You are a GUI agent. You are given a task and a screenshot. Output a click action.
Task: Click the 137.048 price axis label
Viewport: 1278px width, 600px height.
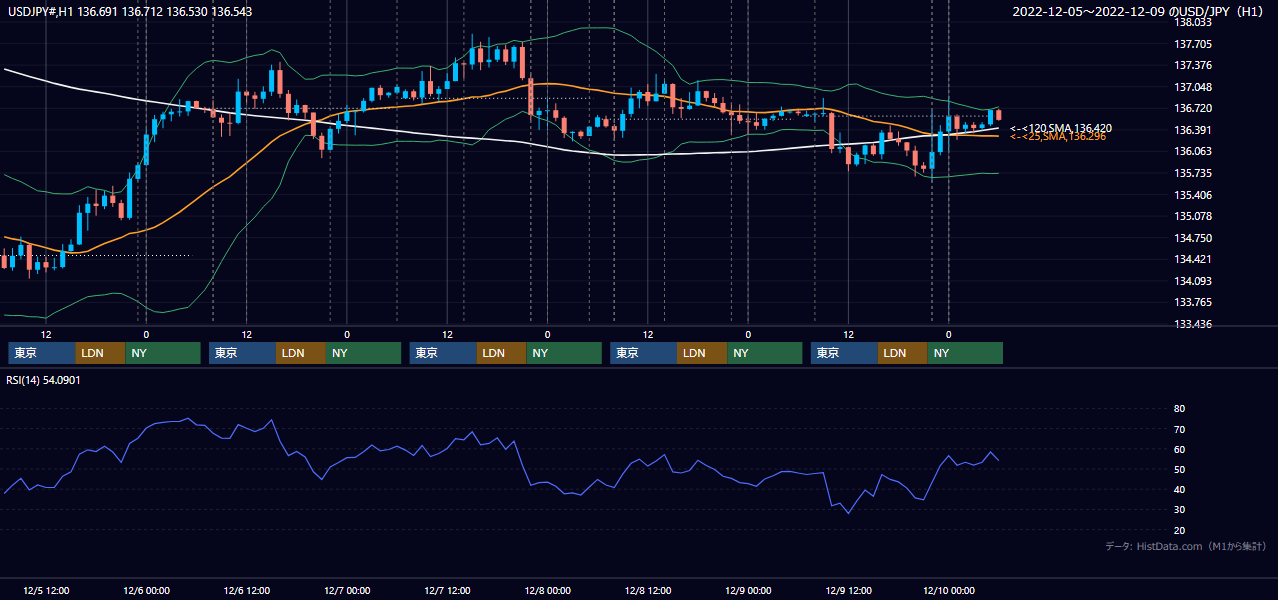(1192, 87)
